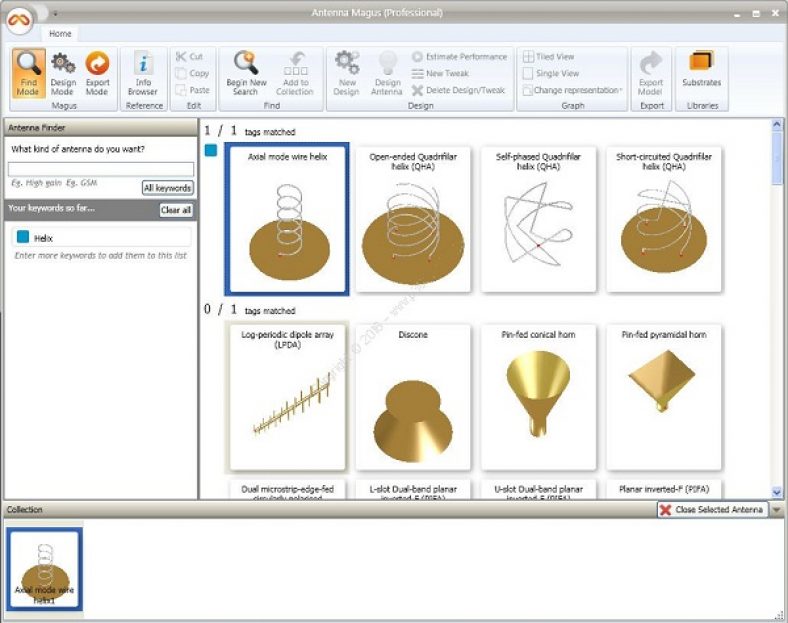Click Clear all keywords button

coord(176,210)
